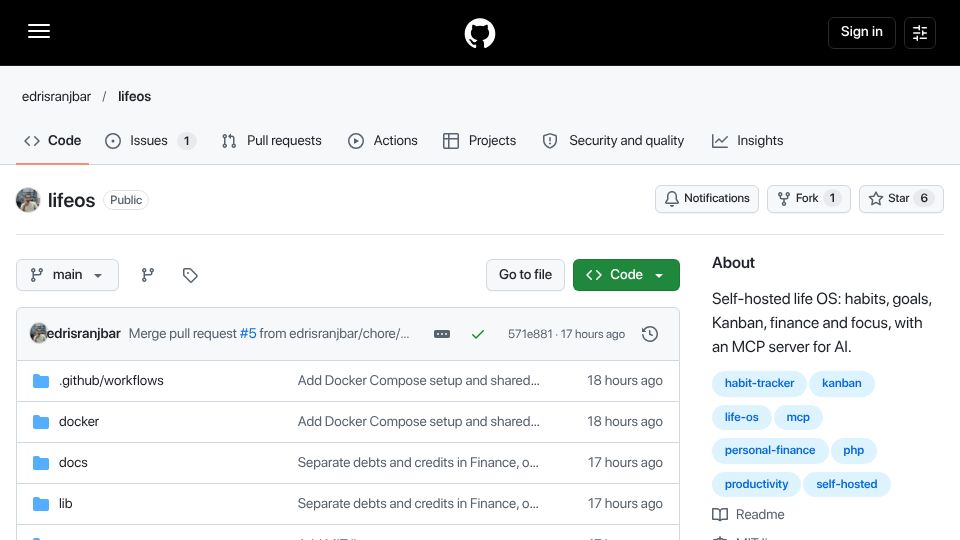
Task: Select the mcp topic tag
Action: 798,417
